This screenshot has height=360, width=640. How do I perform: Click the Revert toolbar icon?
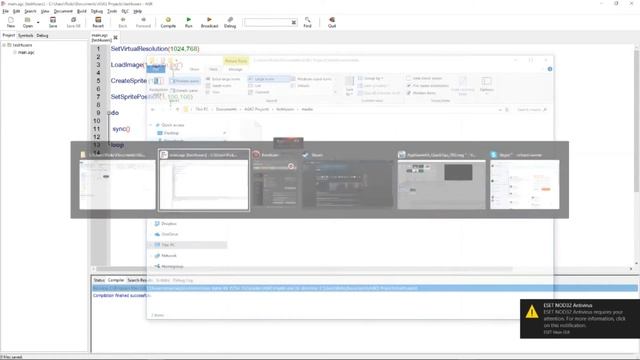point(98,22)
